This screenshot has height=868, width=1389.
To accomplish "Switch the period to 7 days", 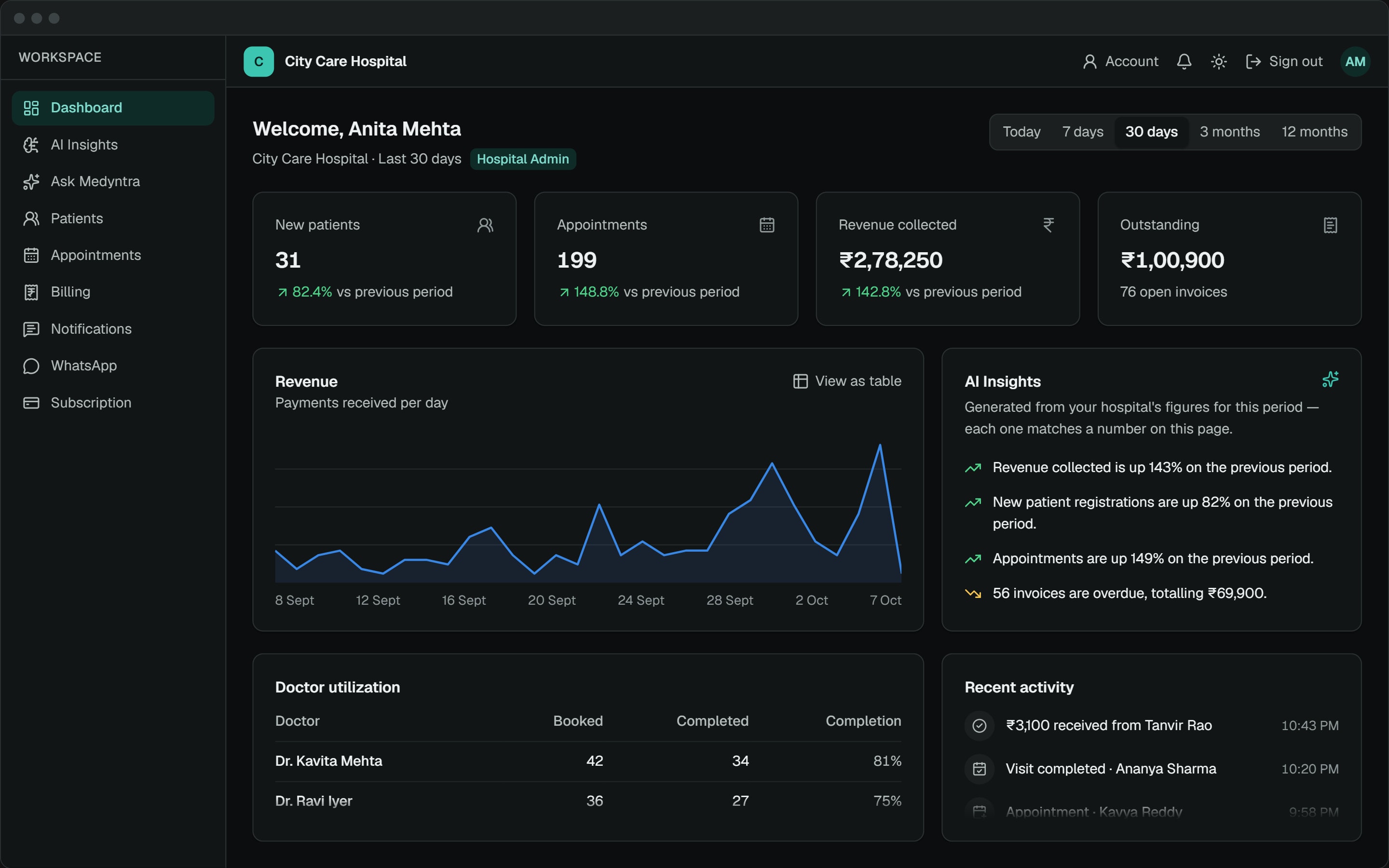I will 1082,132.
